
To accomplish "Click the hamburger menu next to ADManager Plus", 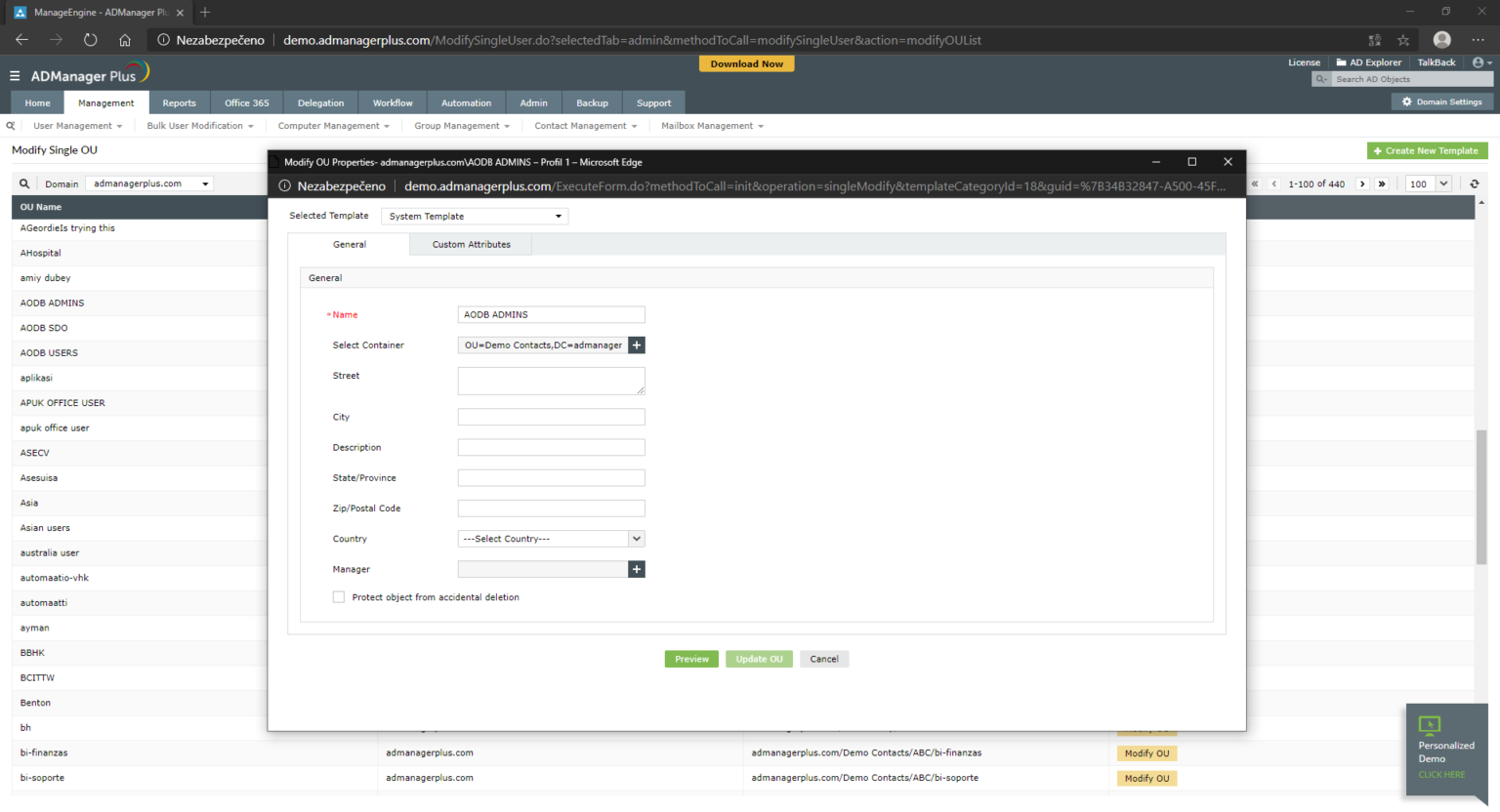I will [x=15, y=76].
